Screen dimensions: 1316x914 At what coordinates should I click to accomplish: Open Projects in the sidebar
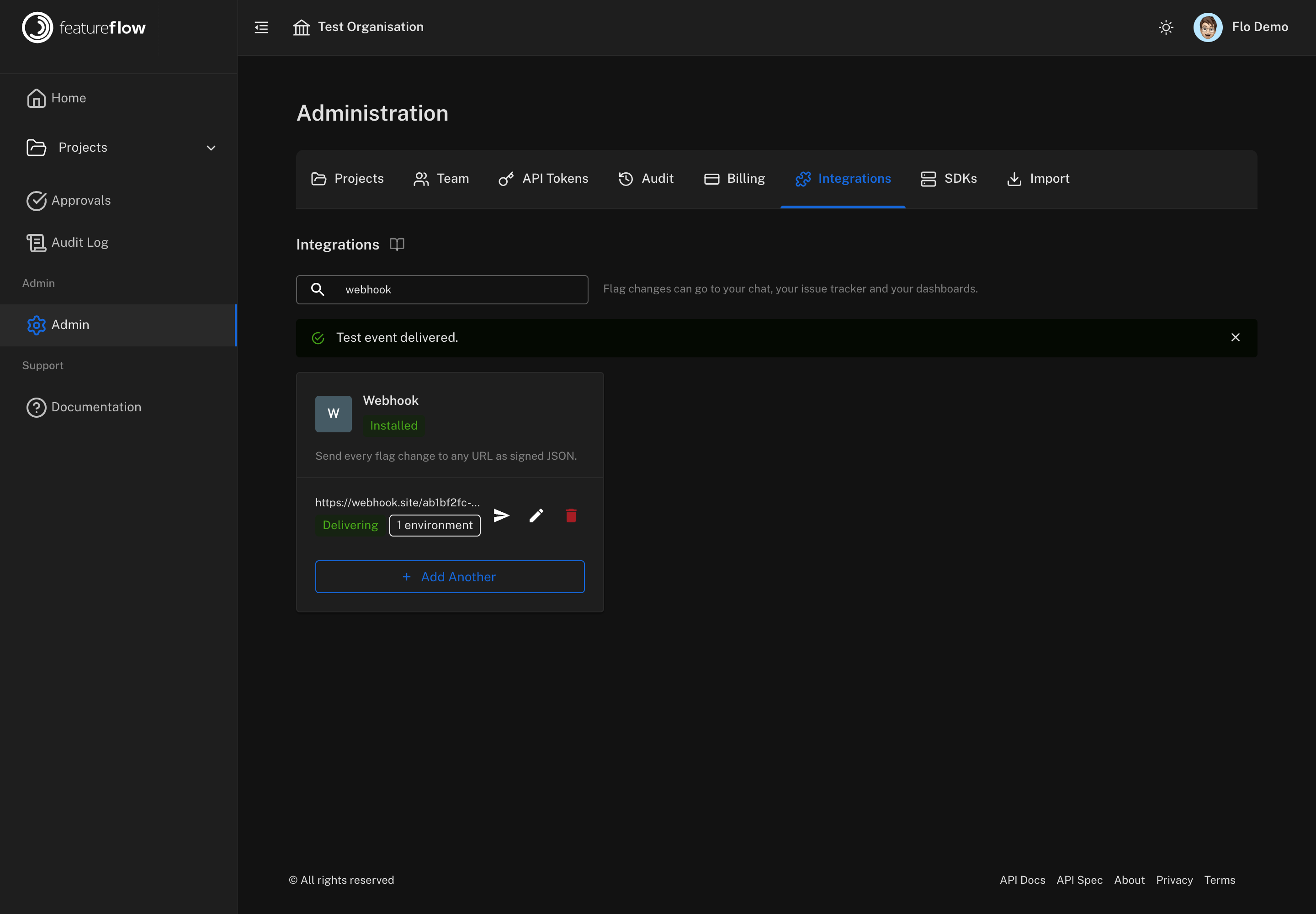tap(118, 147)
